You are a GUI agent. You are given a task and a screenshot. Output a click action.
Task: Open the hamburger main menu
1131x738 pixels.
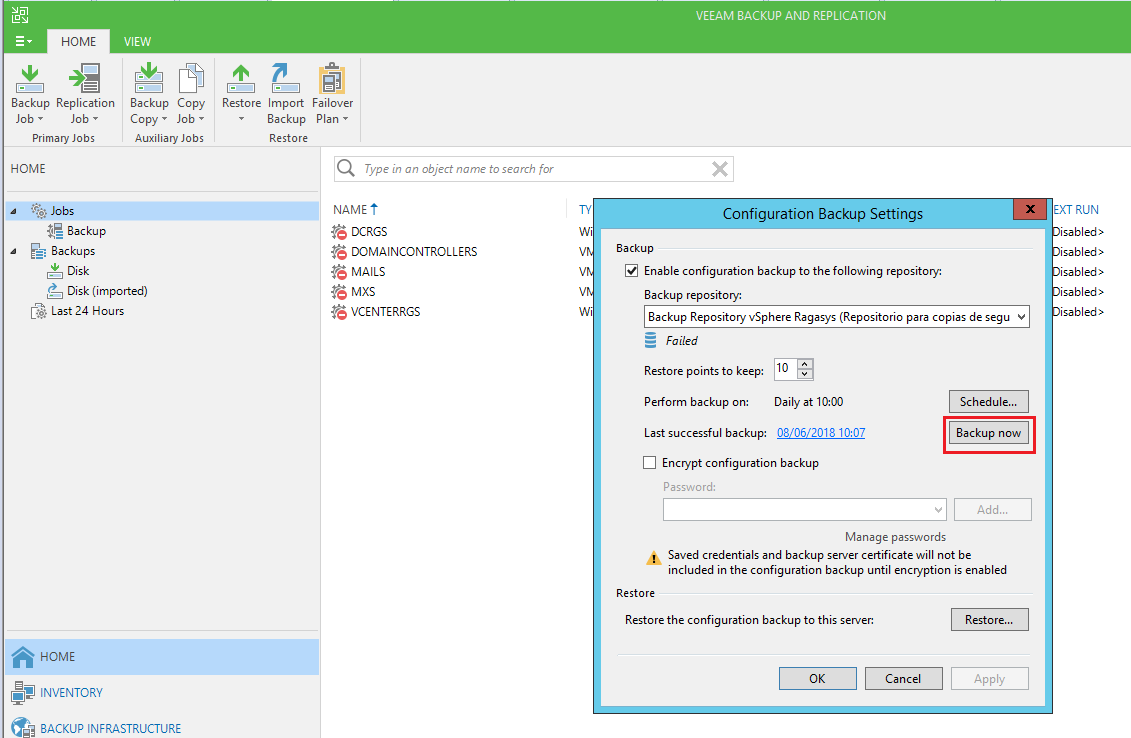[x=21, y=41]
